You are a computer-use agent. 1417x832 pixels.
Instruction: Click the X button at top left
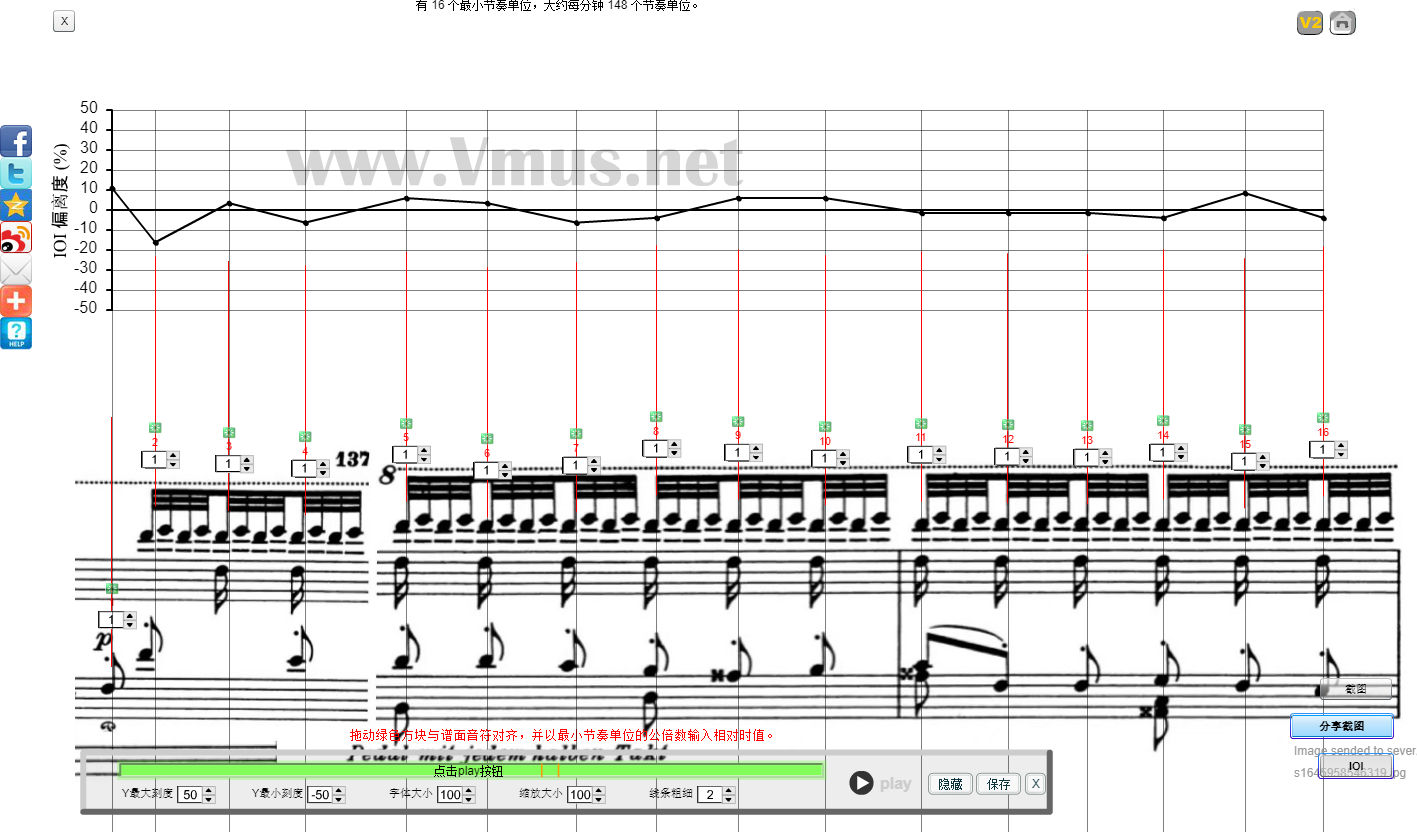pyautogui.click(x=64, y=20)
